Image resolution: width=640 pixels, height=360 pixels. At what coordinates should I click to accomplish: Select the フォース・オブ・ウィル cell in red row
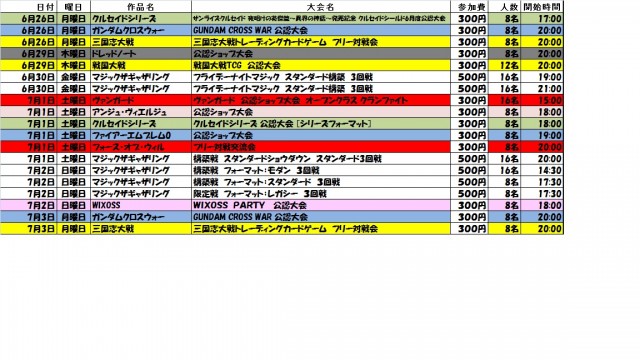coord(140,147)
